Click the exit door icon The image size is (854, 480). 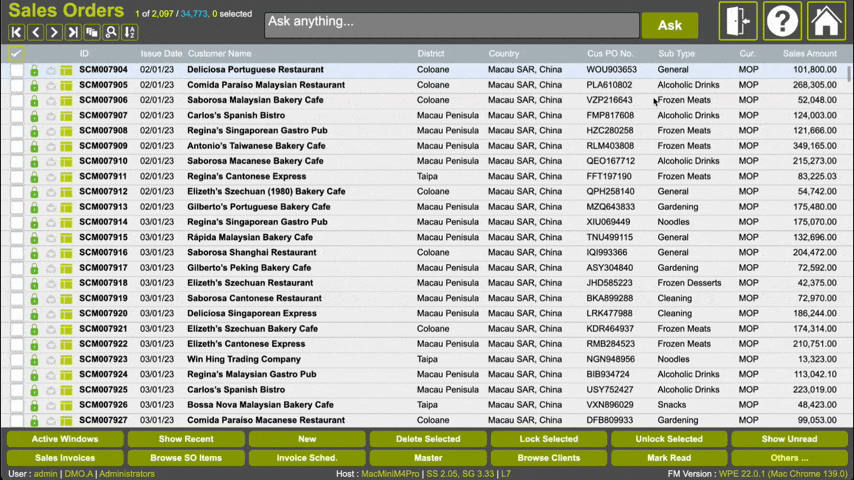tap(738, 22)
